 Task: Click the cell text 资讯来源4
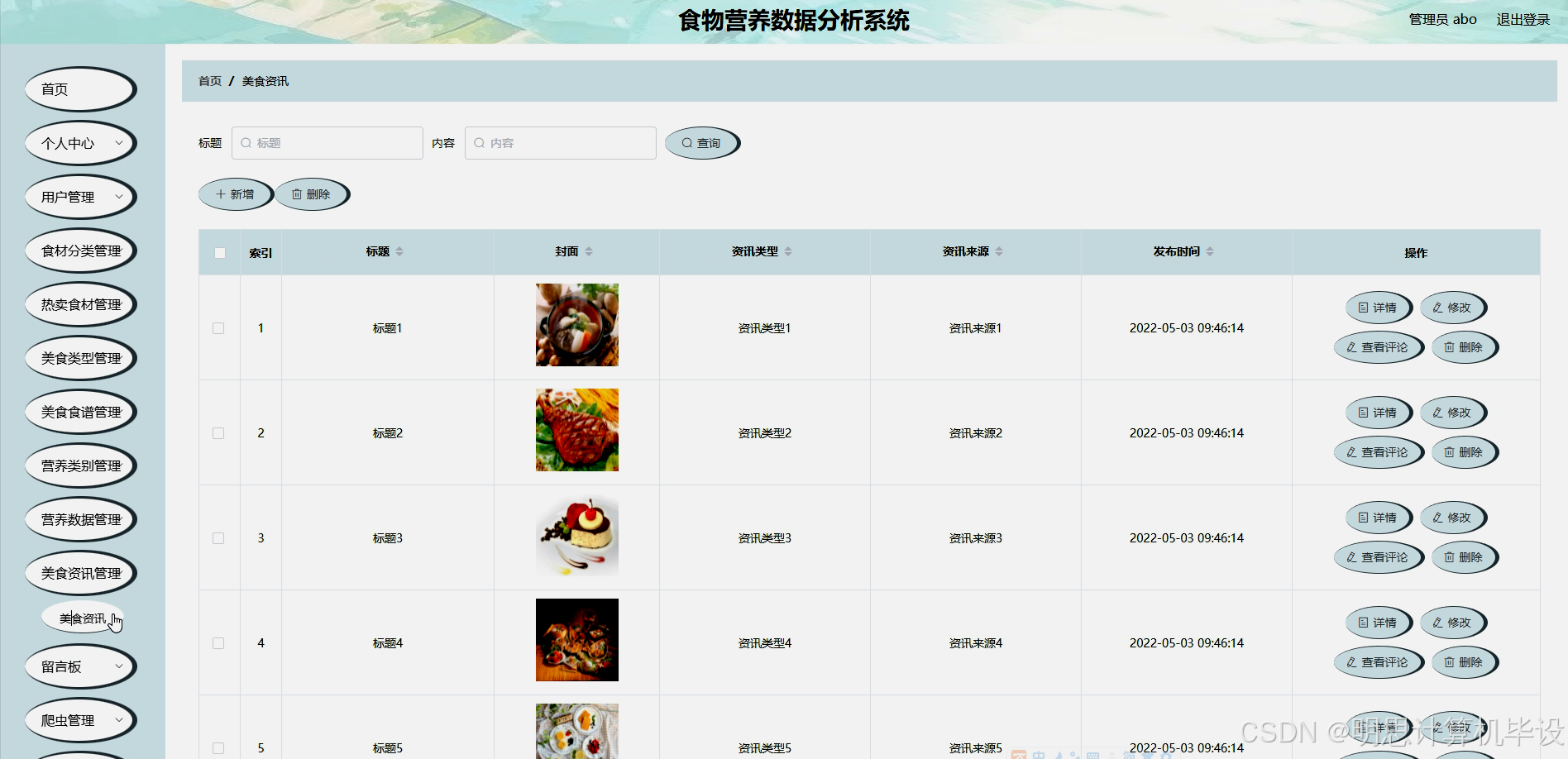[x=975, y=643]
